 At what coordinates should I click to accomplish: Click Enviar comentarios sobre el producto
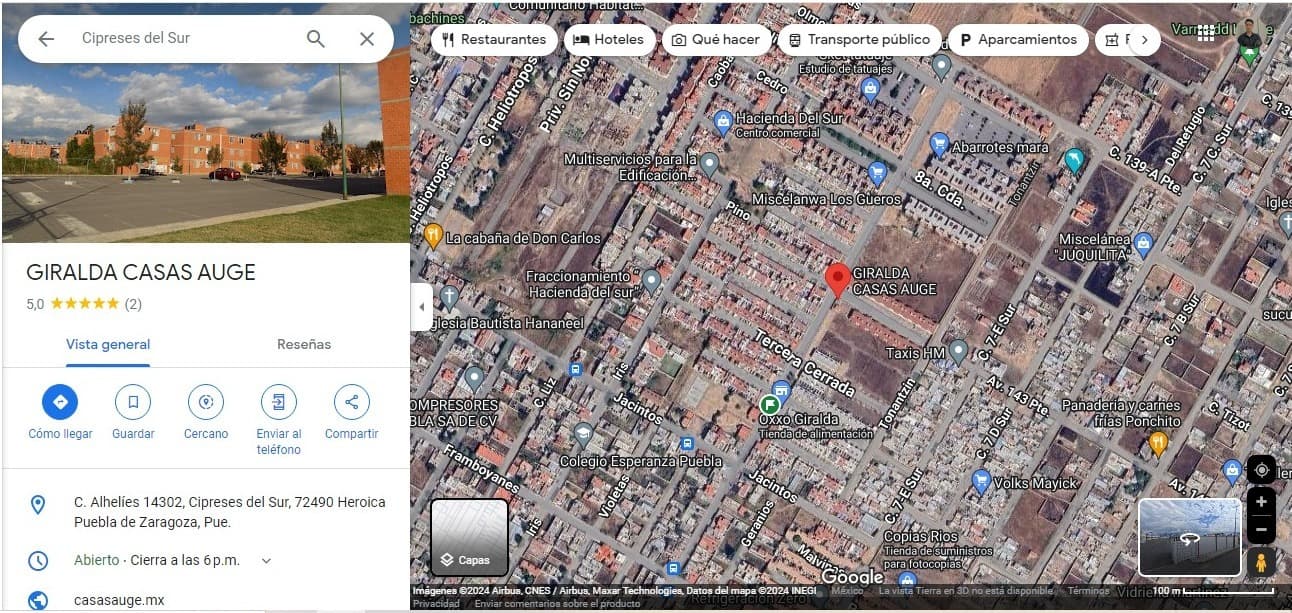click(557, 603)
